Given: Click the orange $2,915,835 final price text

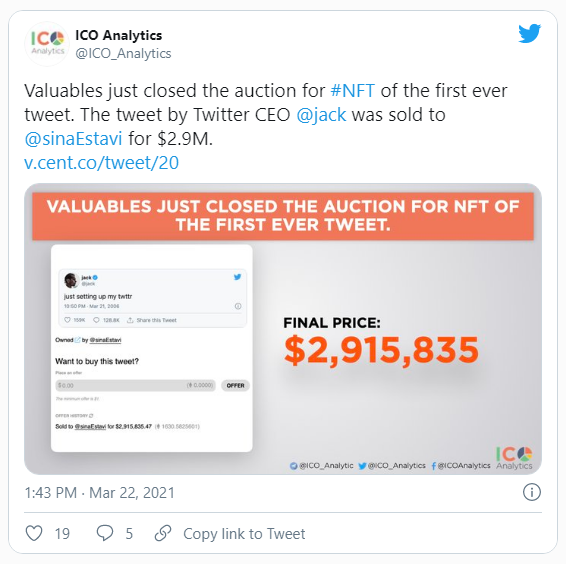Looking at the screenshot, I should pos(381,350).
